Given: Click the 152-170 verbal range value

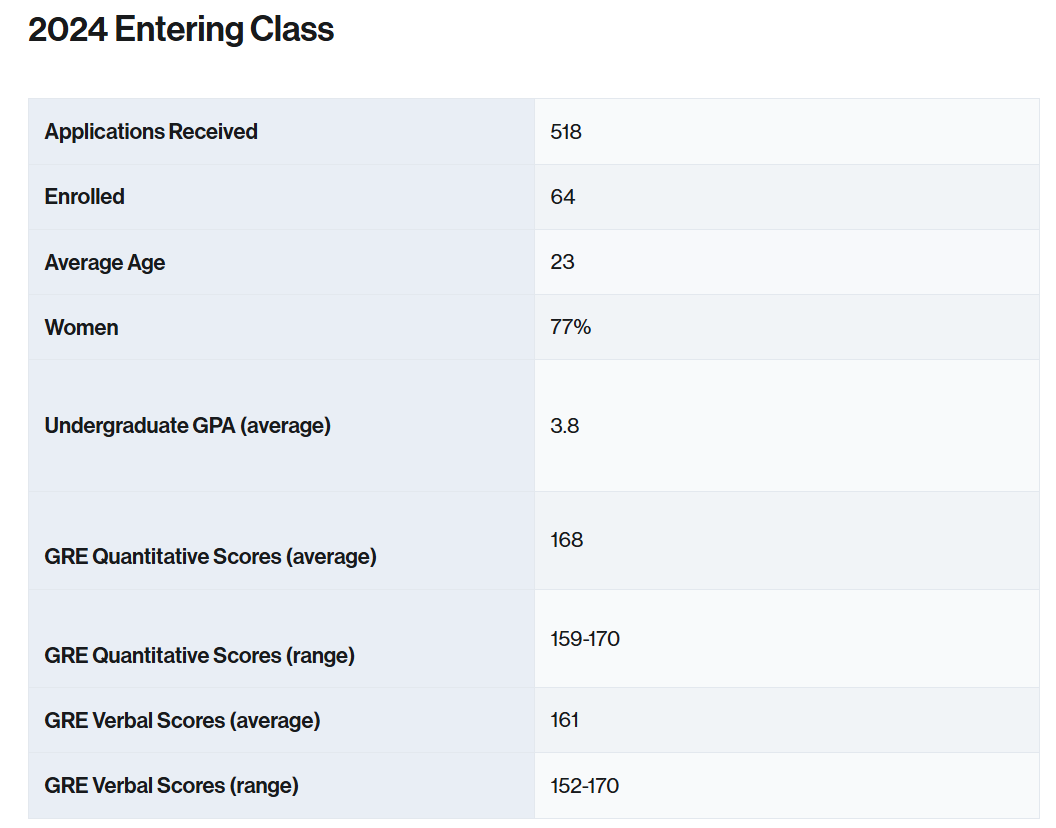Looking at the screenshot, I should (x=585, y=786).
